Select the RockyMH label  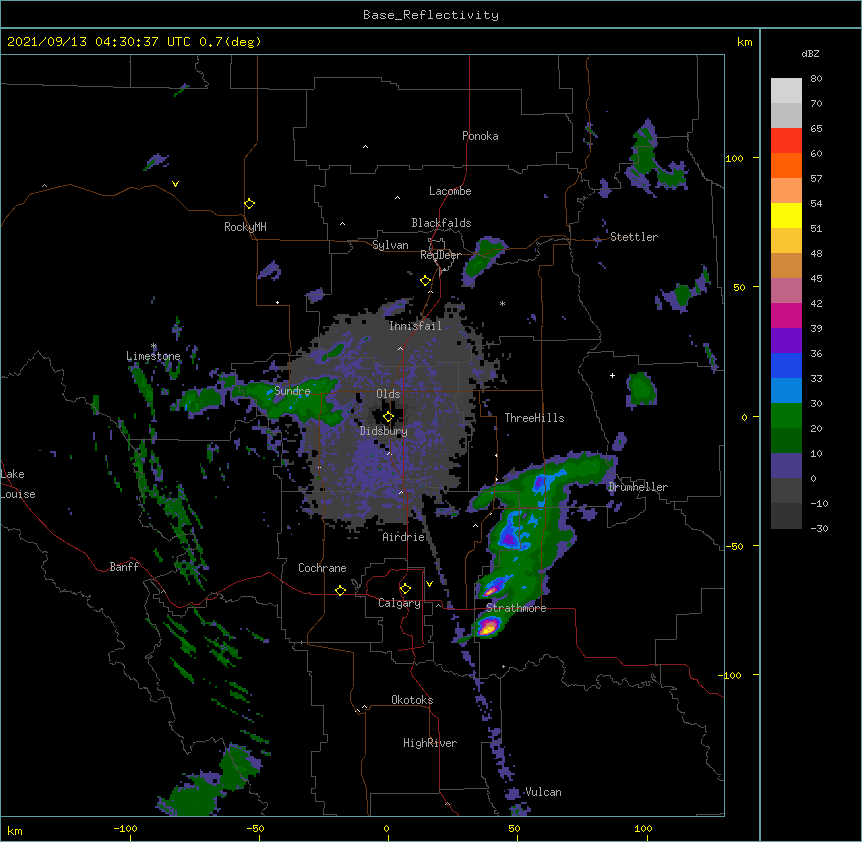(245, 227)
